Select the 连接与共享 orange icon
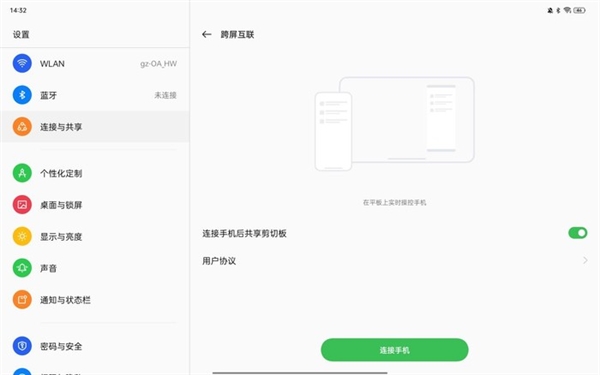This screenshot has width=600, height=375. 22,127
